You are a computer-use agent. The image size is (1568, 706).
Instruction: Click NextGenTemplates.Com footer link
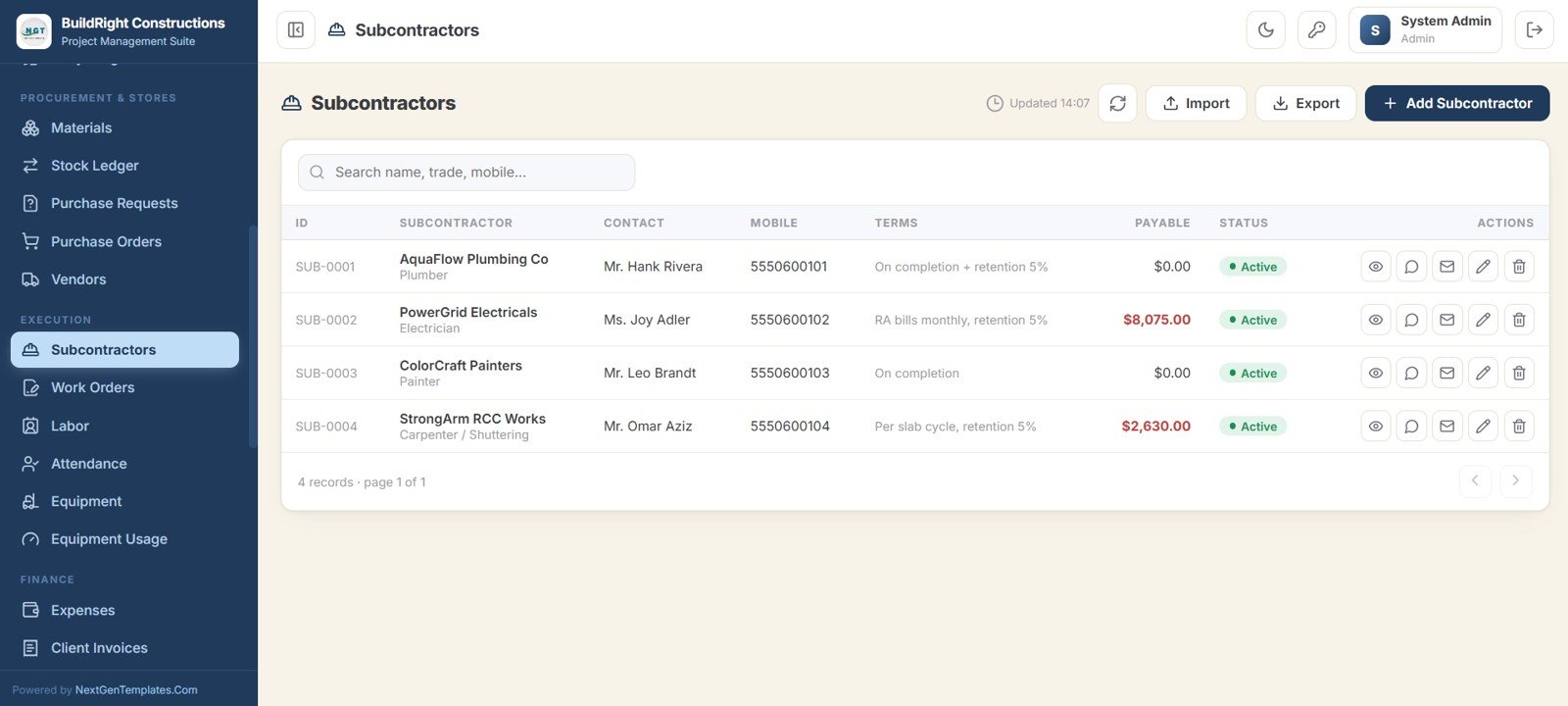(x=136, y=690)
